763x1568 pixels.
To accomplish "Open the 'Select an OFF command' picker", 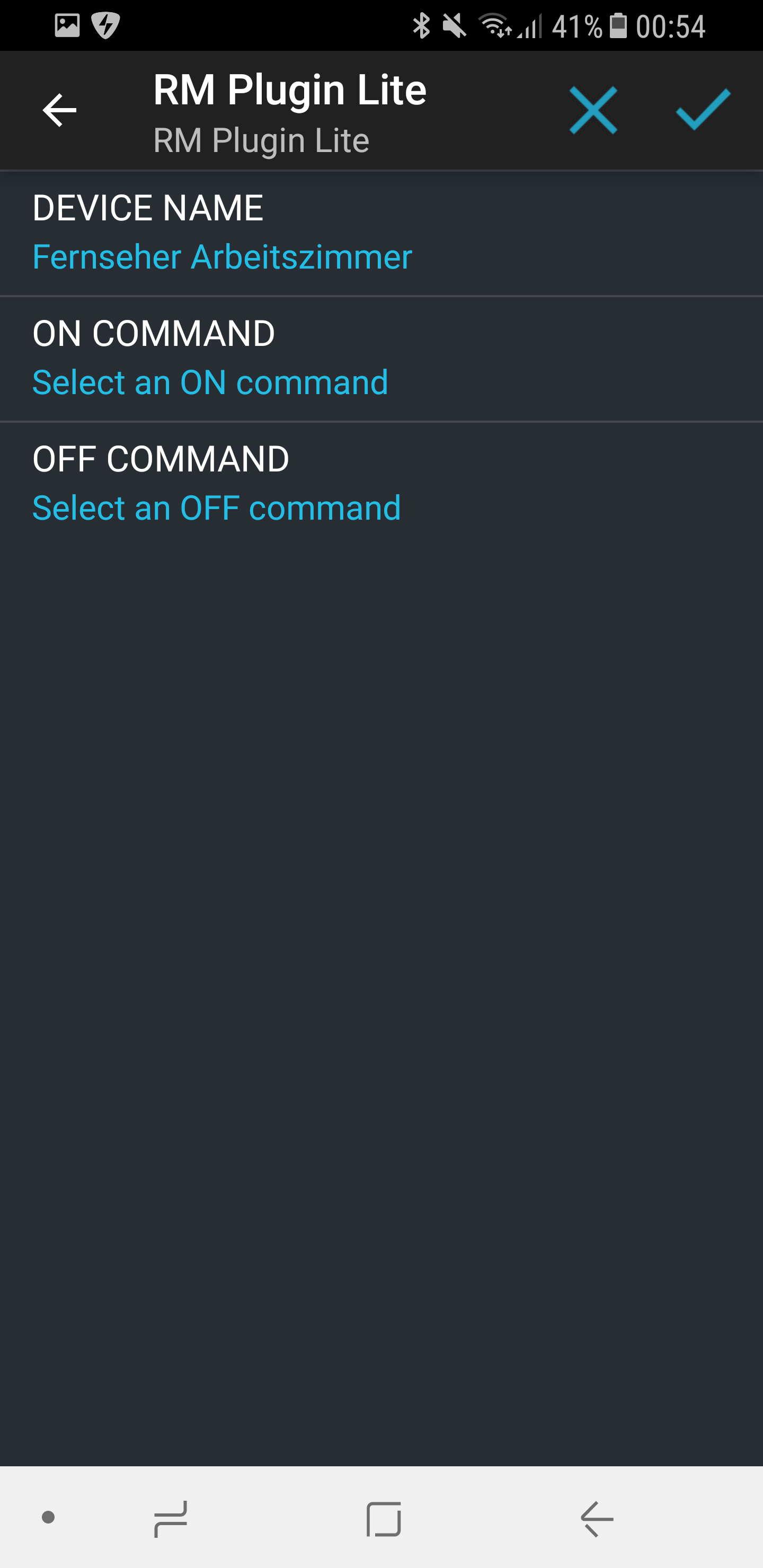I will (x=216, y=507).
